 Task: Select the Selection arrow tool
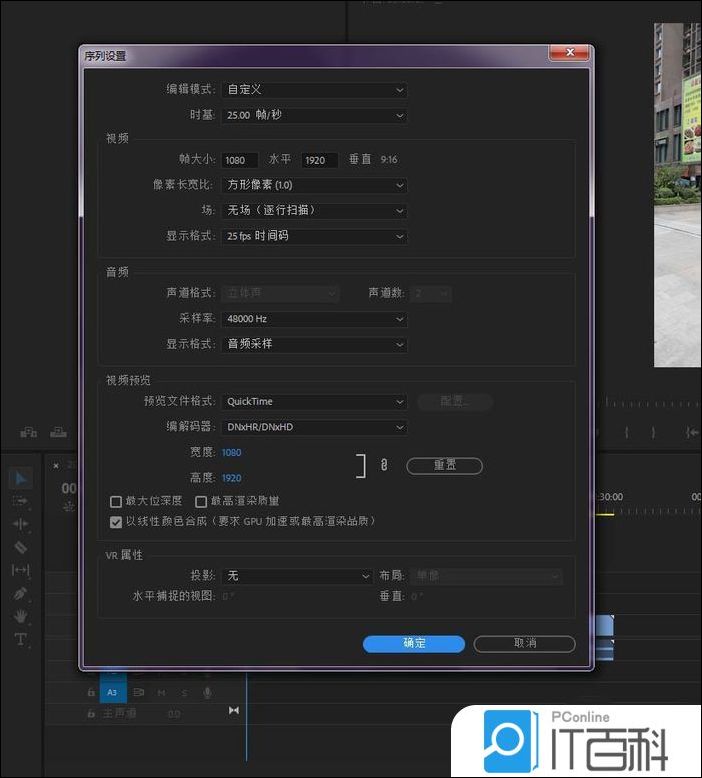[21, 479]
